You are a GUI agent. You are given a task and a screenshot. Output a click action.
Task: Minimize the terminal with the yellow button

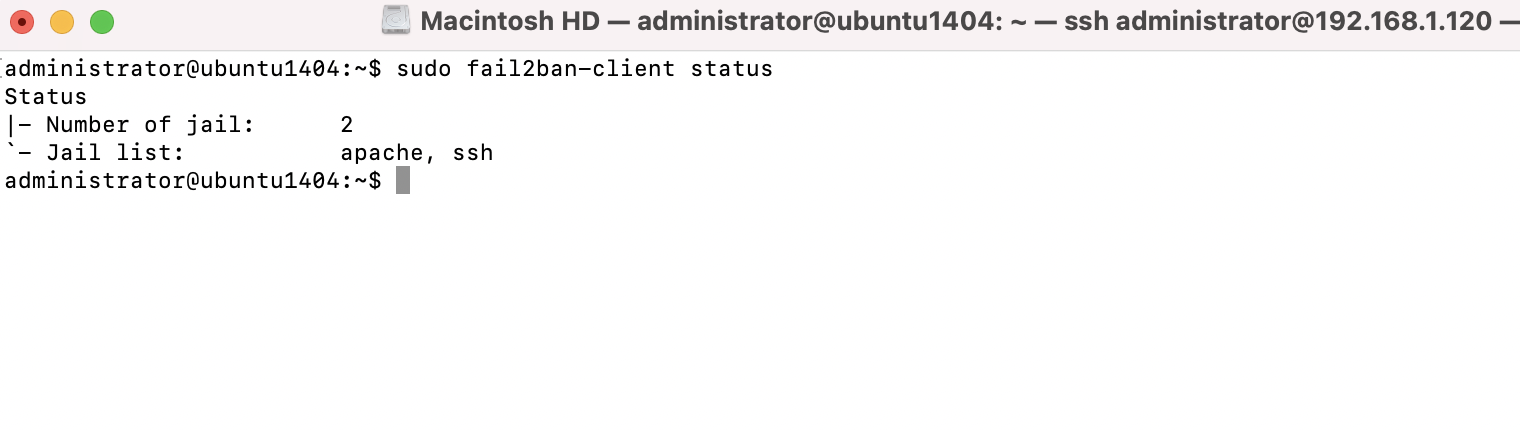click(62, 21)
